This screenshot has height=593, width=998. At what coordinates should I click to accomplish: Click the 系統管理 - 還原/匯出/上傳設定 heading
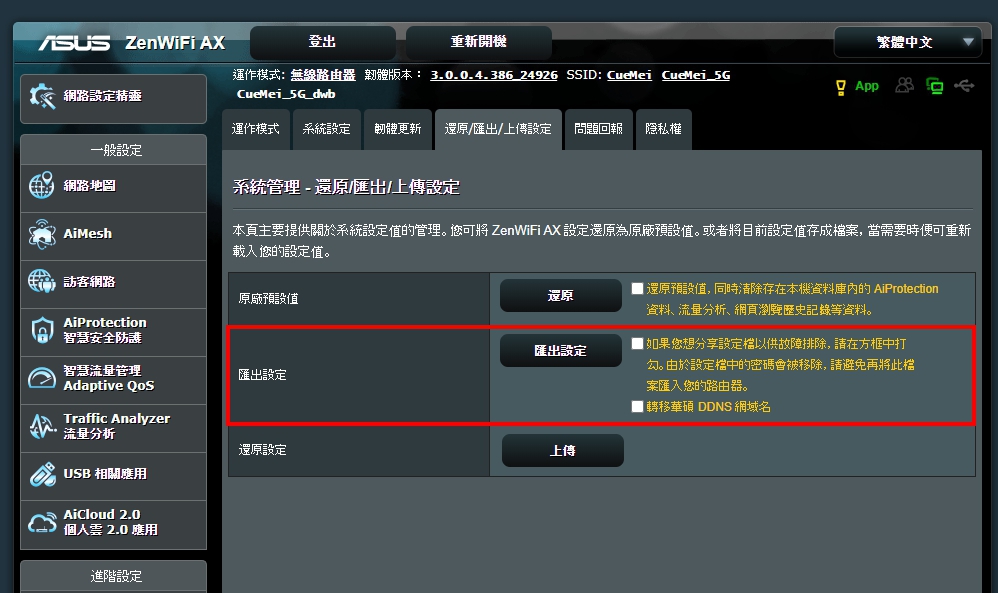coord(346,187)
